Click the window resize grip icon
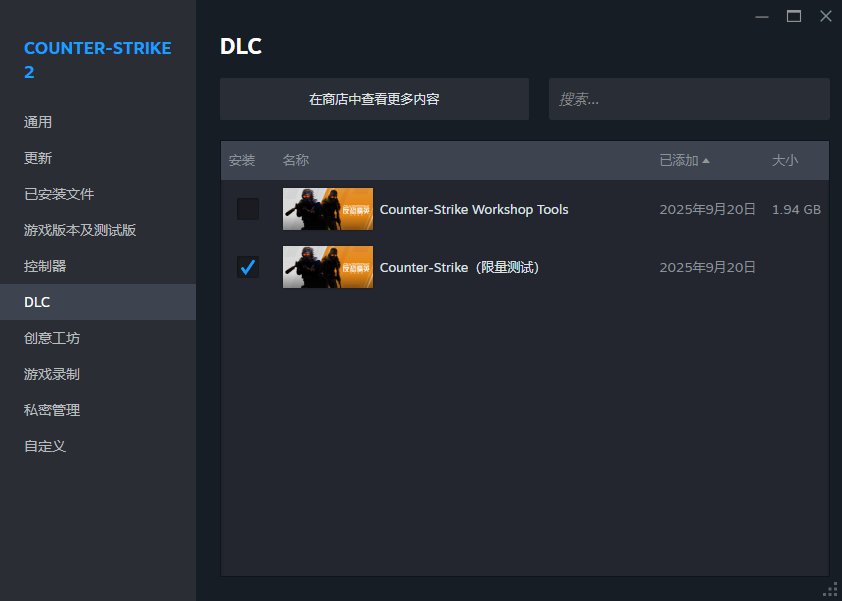This screenshot has height=601, width=842. (830, 590)
